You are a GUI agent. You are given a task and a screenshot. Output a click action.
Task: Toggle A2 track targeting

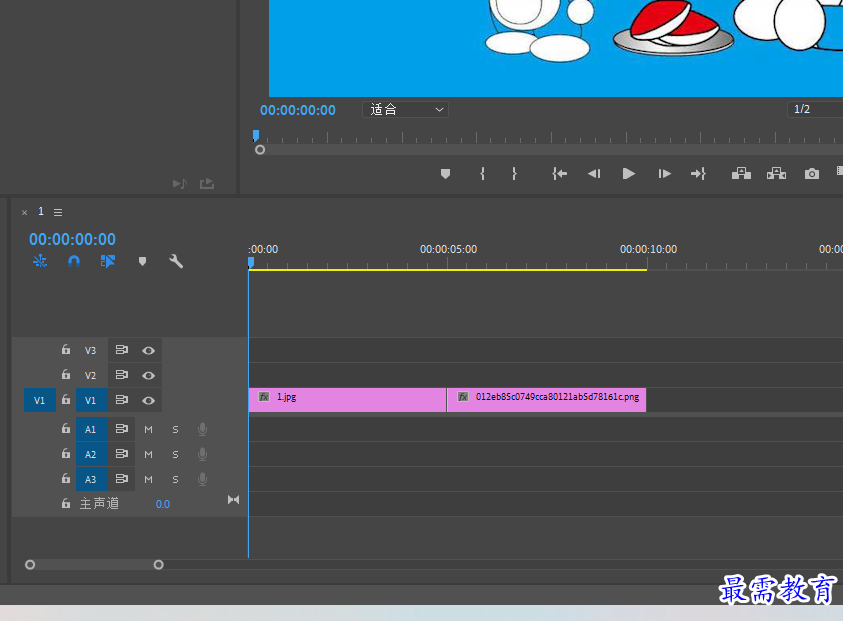coord(91,454)
